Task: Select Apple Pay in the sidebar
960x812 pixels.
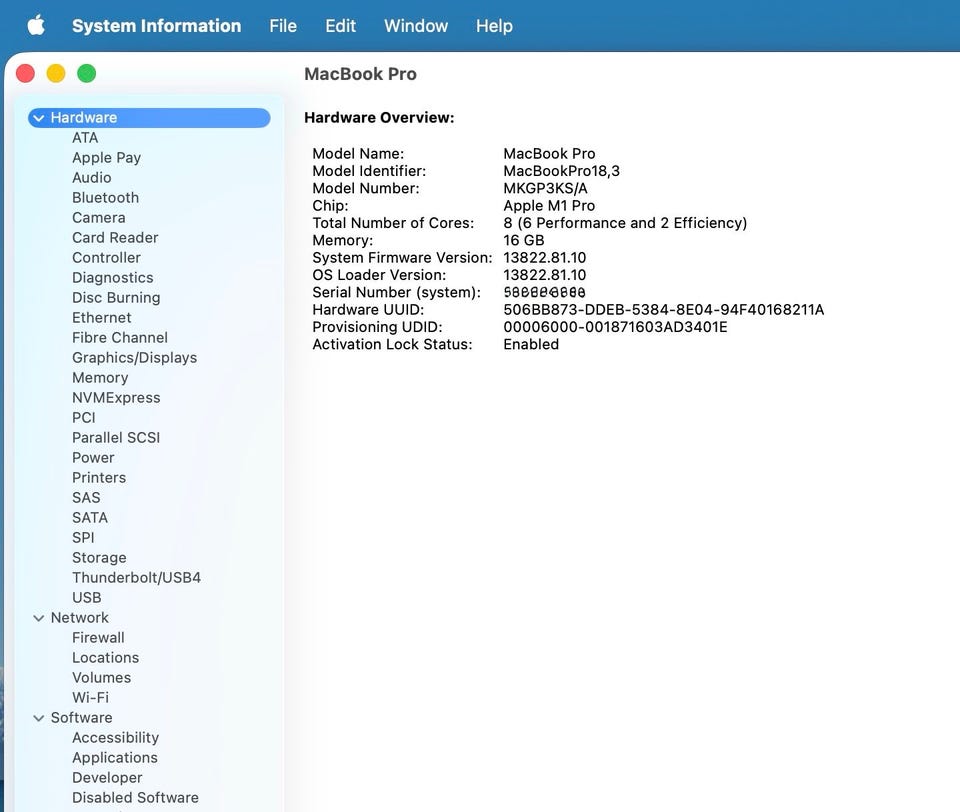Action: click(107, 157)
